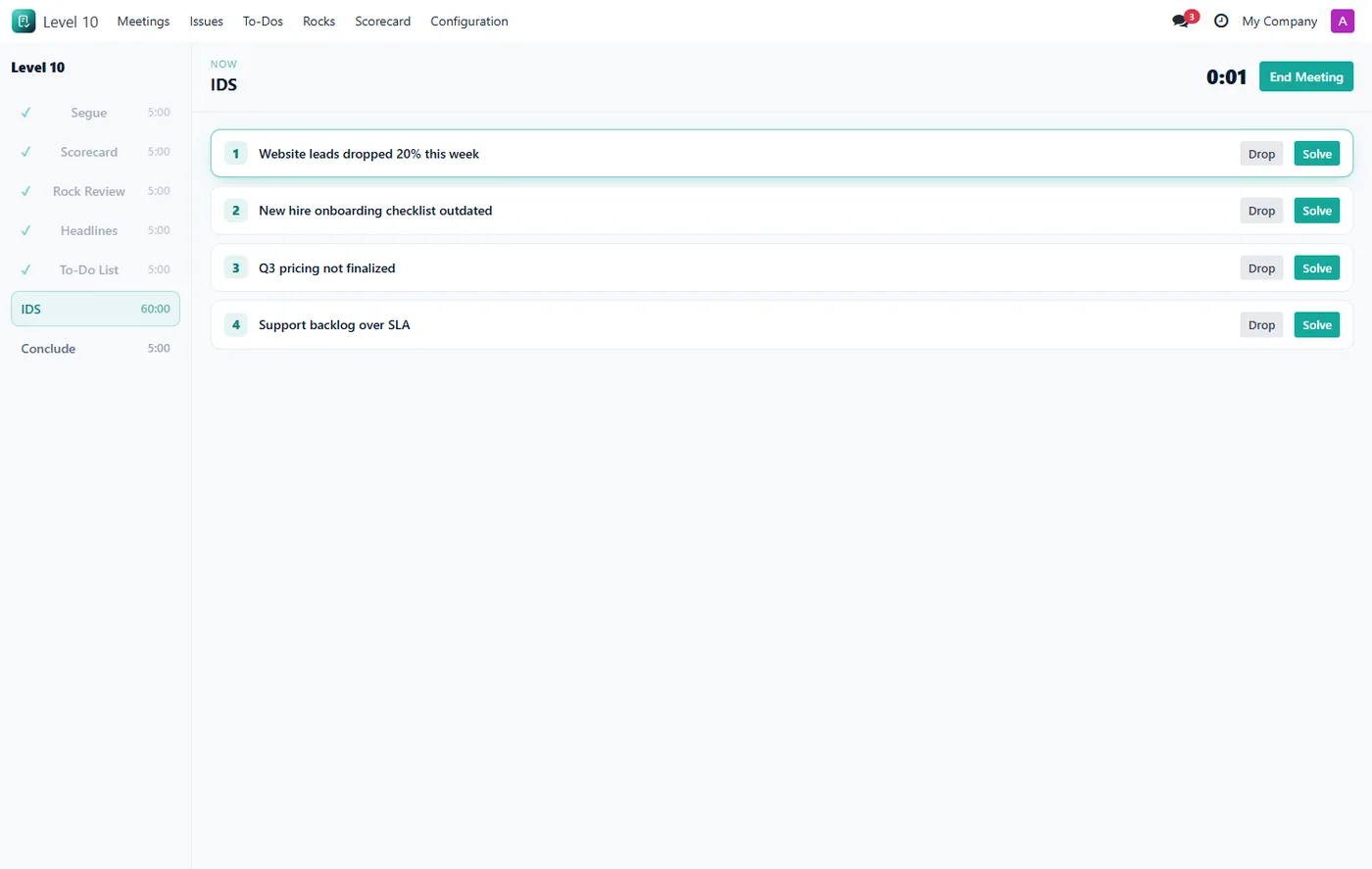
Task: Click priority number 3 badge
Action: pyautogui.click(x=235, y=267)
